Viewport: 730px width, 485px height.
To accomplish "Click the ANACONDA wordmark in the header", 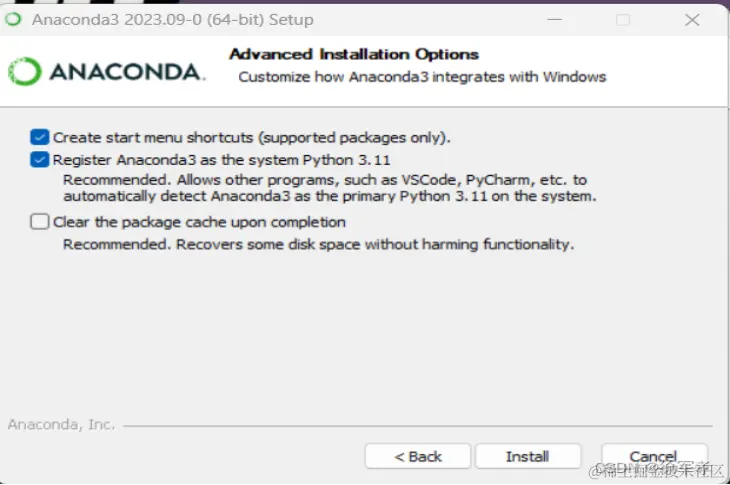I will point(127,72).
